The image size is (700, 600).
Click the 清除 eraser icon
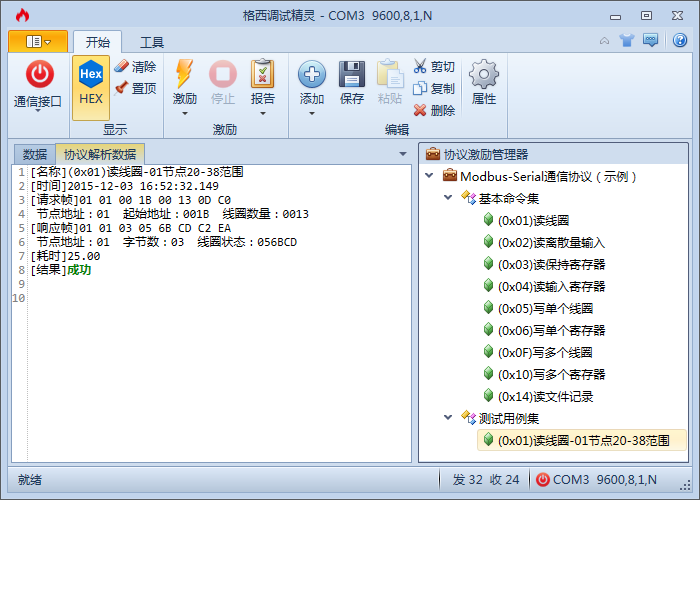122,67
